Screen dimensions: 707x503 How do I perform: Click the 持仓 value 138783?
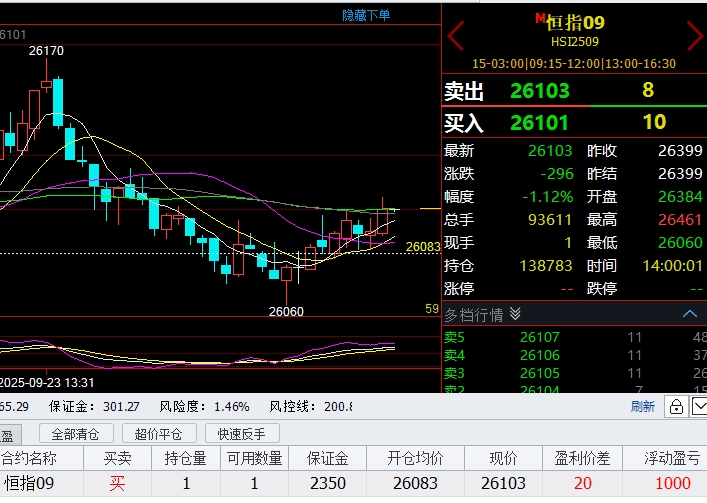tap(546, 265)
